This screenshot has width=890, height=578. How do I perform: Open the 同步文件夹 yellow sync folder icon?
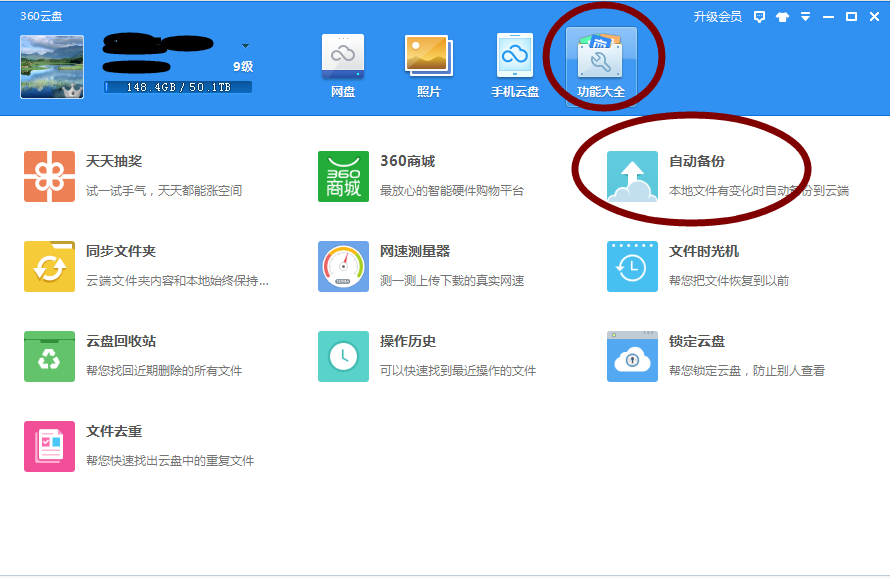[49, 266]
